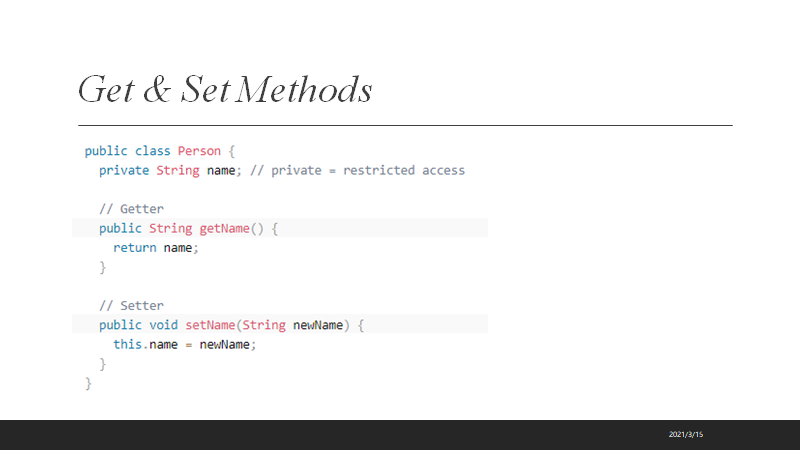The width and height of the screenshot is (800, 450).
Task: Click the "// private = restricted access" comment
Action: (x=357, y=170)
